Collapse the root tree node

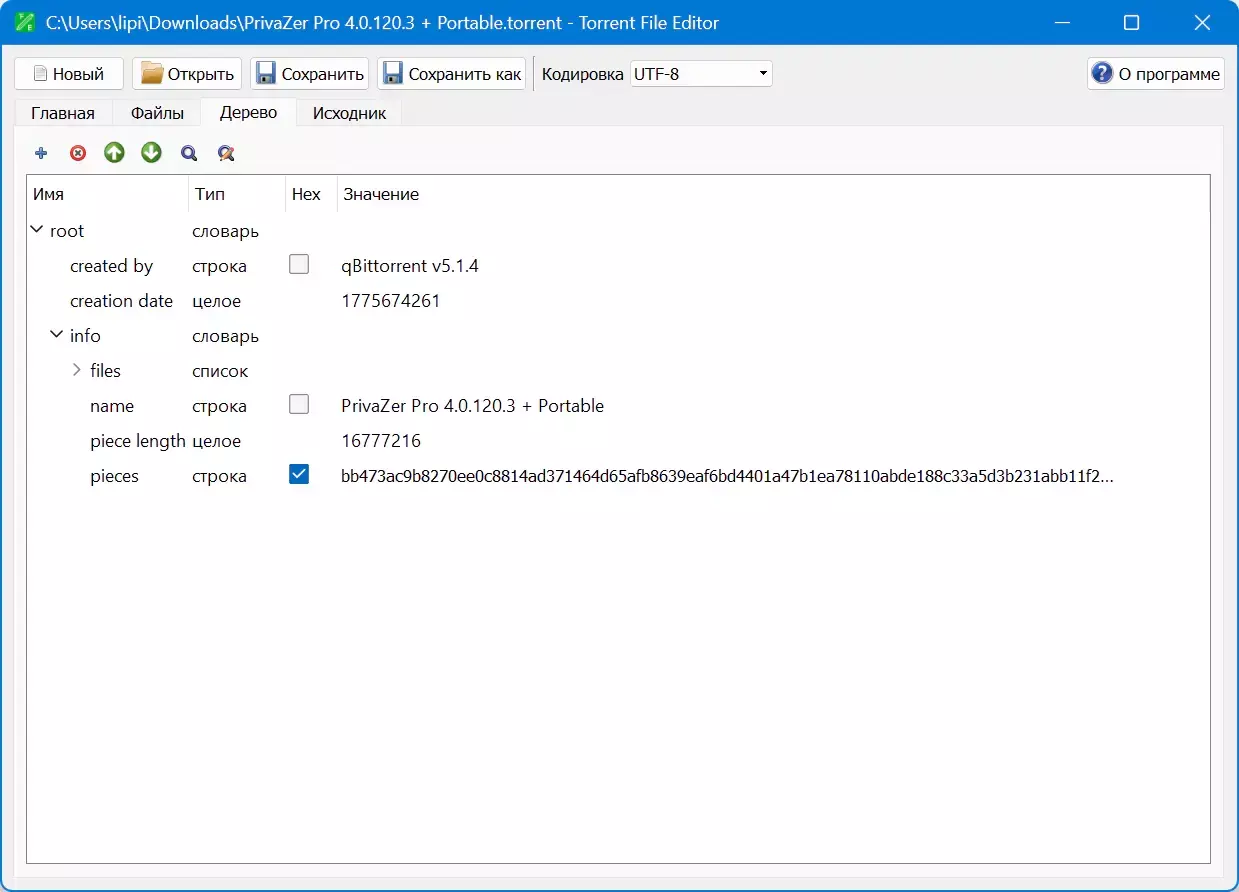point(37,231)
